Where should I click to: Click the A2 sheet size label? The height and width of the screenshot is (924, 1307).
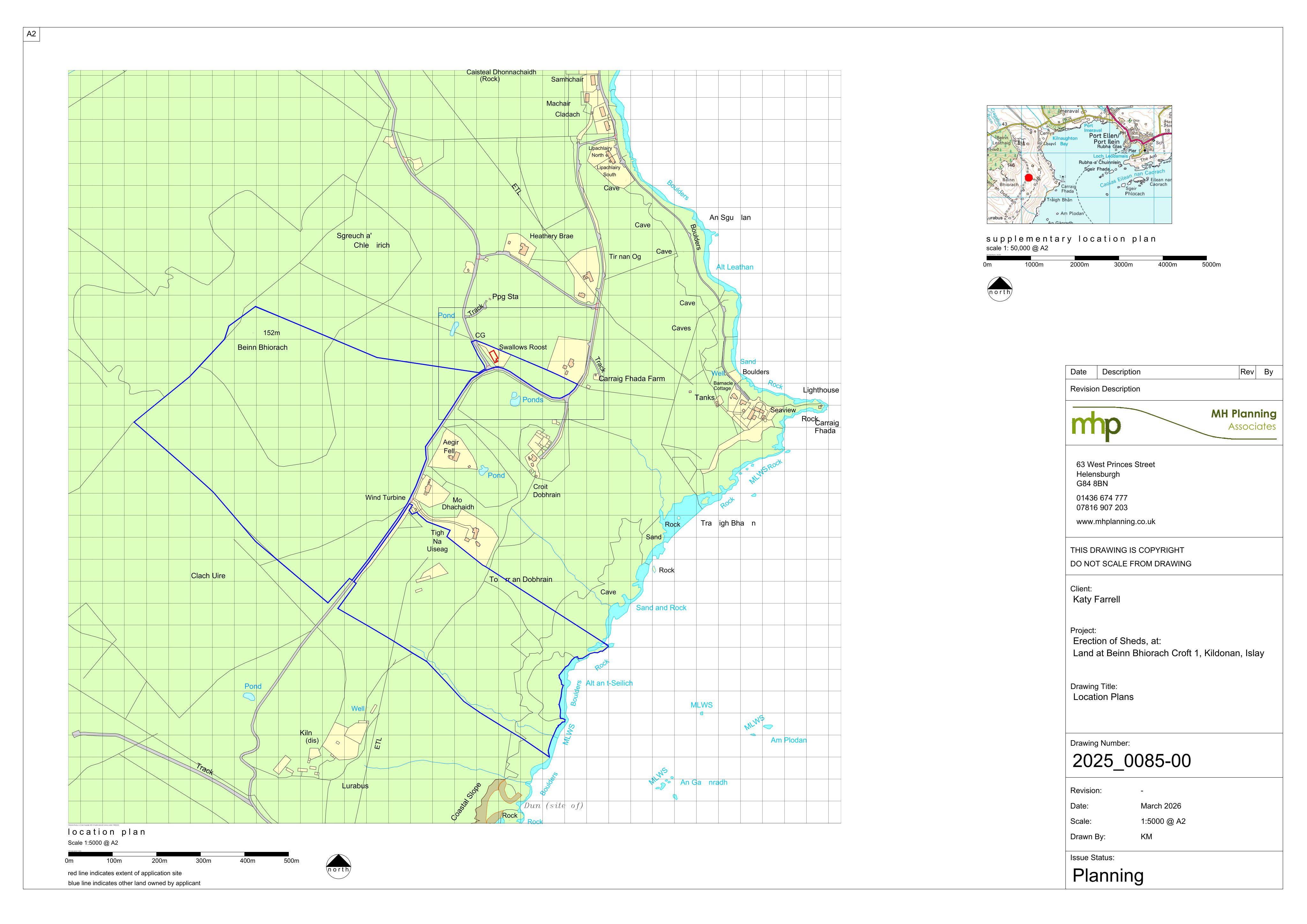(x=31, y=34)
